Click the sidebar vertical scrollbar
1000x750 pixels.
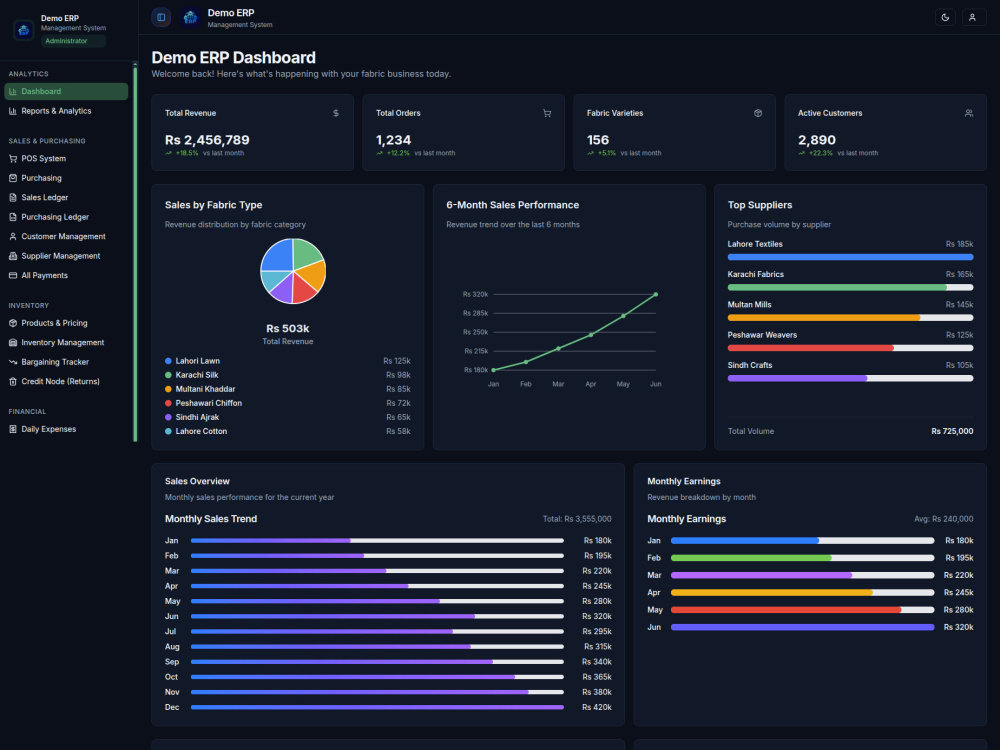pyautogui.click(x=135, y=252)
